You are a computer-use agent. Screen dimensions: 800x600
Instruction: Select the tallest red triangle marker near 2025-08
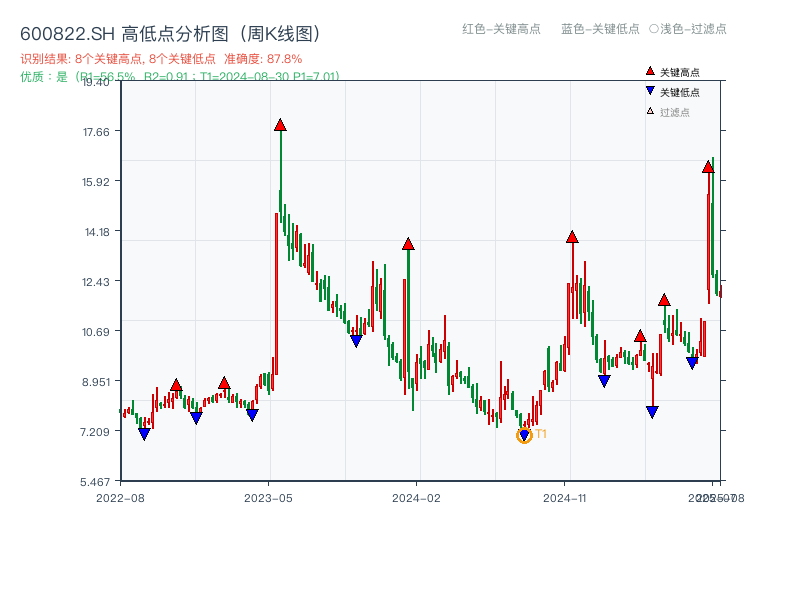[x=709, y=168]
